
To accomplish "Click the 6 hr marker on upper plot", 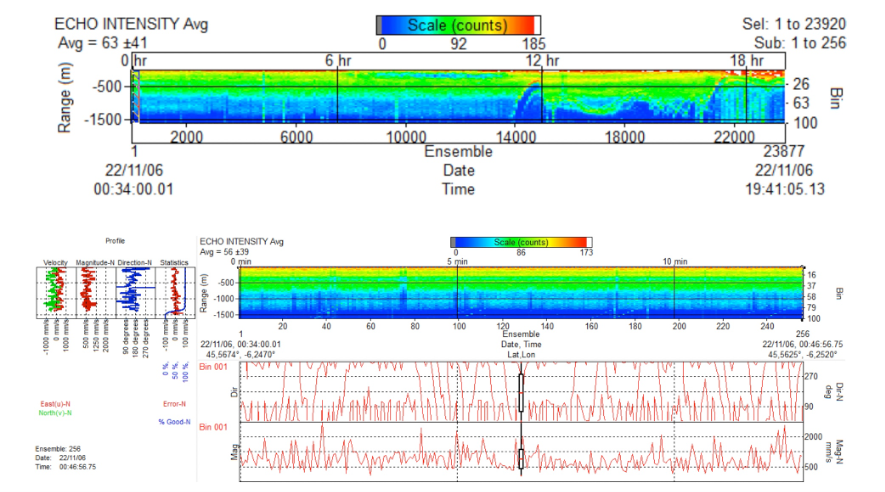I will tap(338, 61).
